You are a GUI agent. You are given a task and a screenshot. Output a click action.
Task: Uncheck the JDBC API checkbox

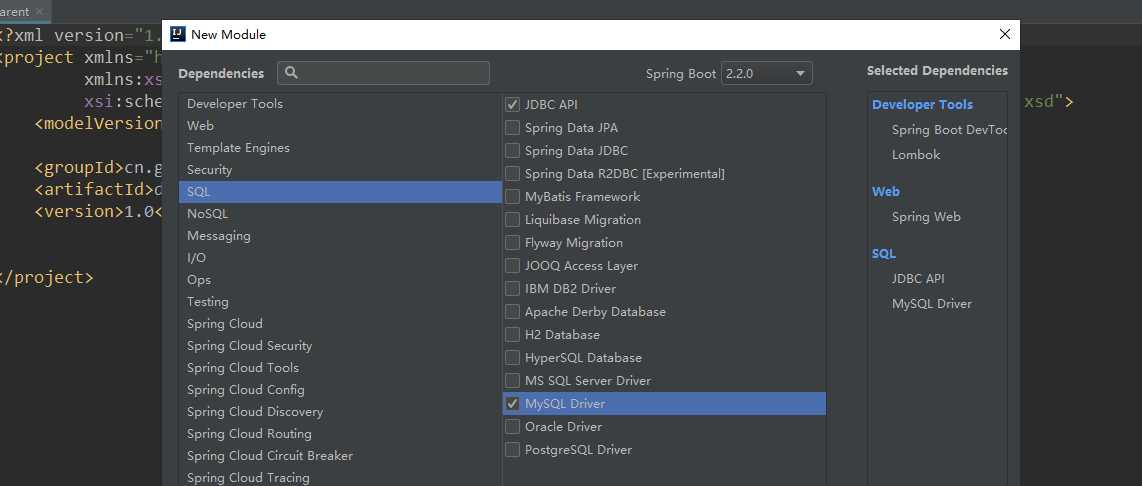[x=513, y=105]
